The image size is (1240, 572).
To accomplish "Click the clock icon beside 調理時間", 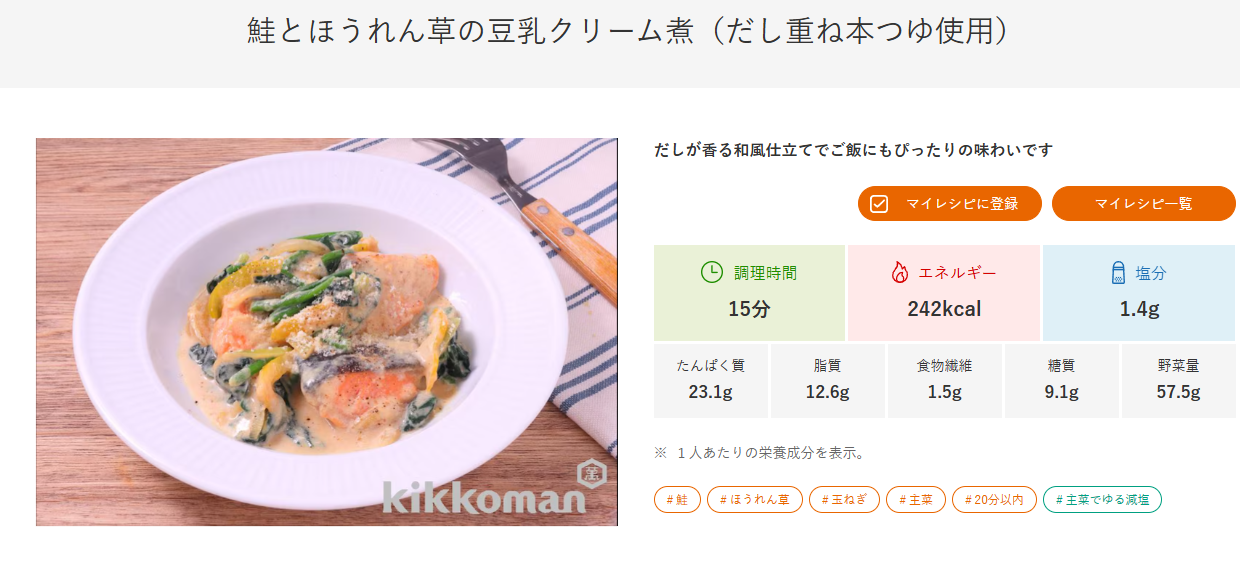I will click(712, 272).
